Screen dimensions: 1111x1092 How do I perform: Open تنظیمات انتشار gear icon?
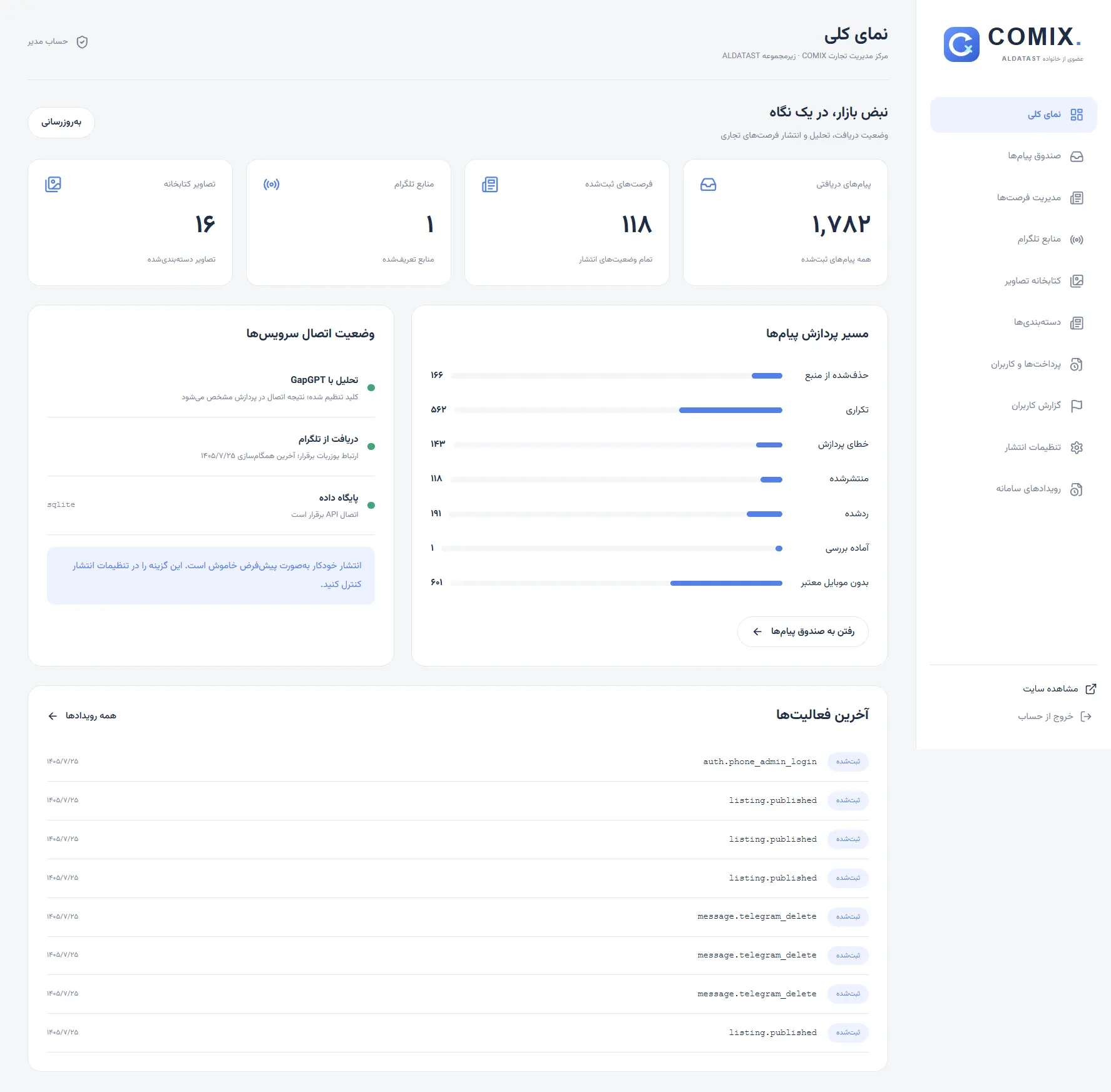(1077, 447)
